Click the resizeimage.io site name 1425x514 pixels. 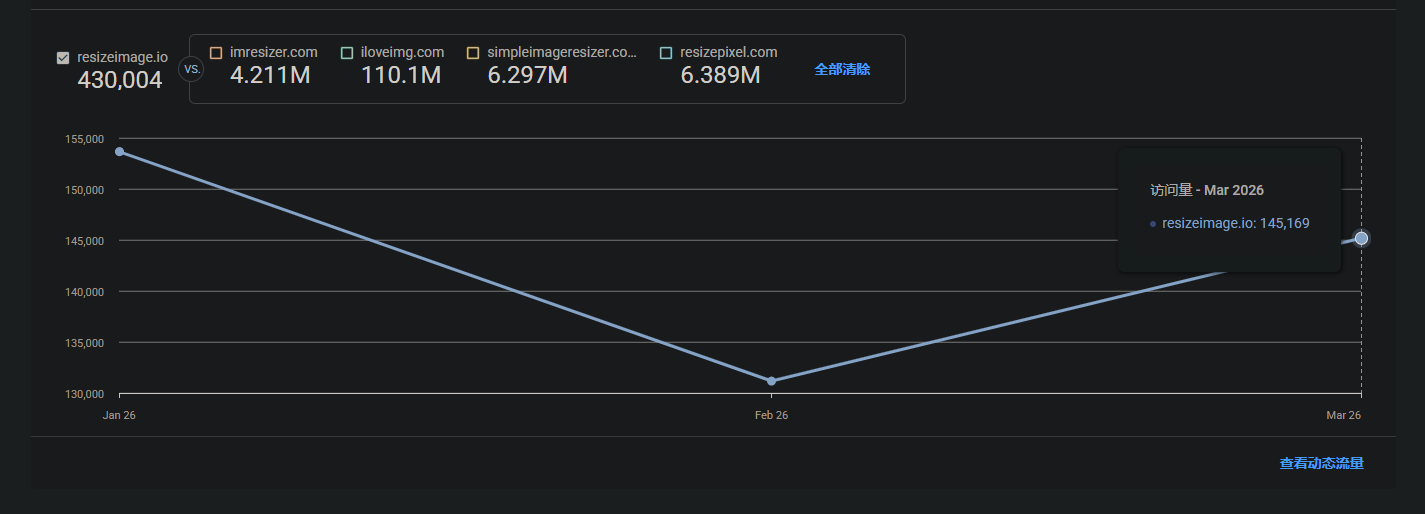[122, 58]
